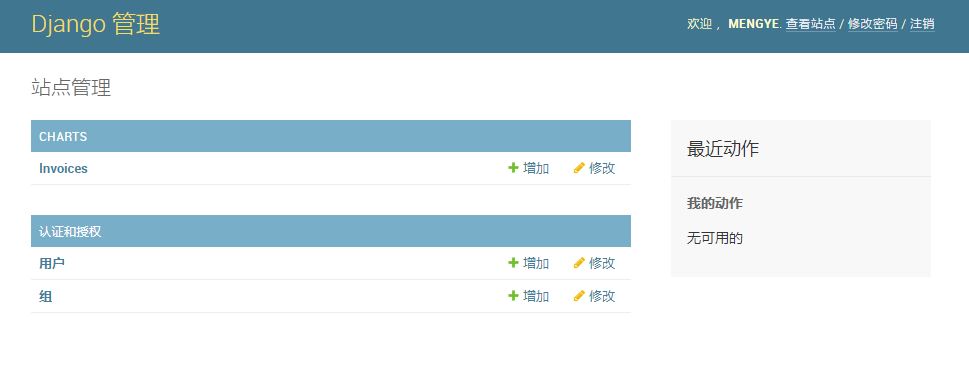
Task: Click the green plus icon for 组
Action: (513, 296)
